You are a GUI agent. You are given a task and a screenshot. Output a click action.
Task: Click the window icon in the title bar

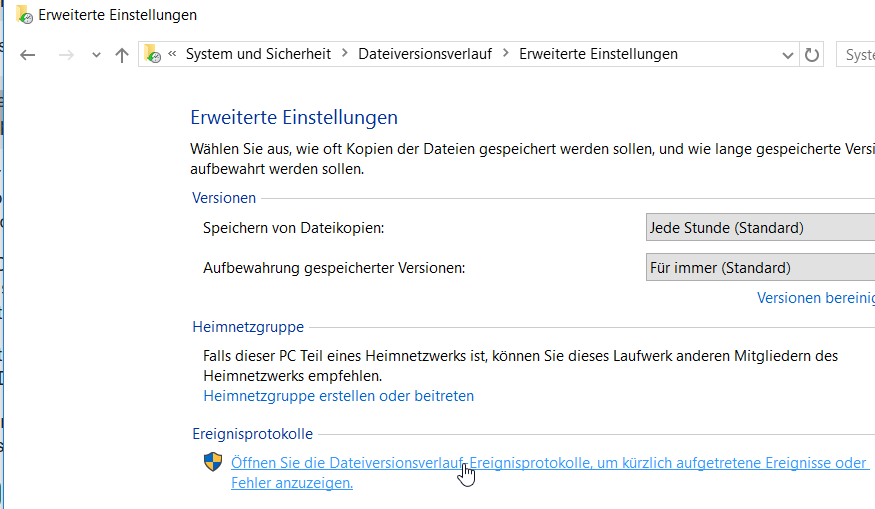click(x=24, y=14)
